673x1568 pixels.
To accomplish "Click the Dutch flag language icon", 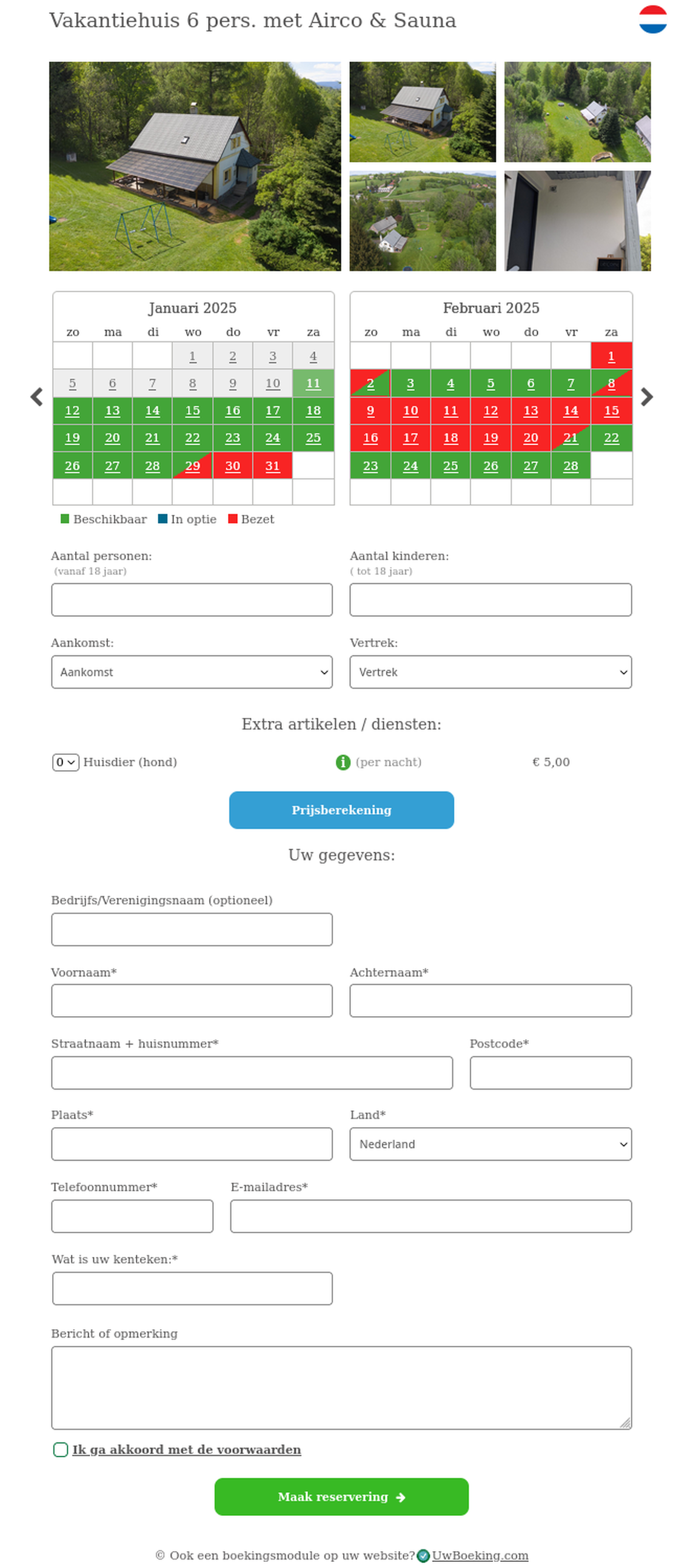I will [652, 19].
